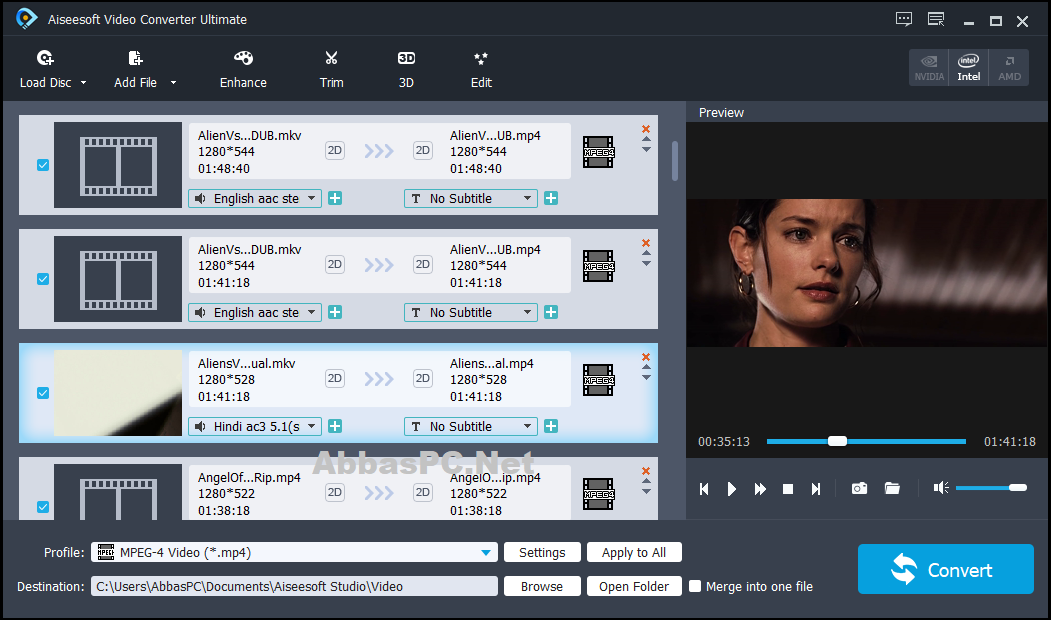Open the Trim scissors tool
The image size is (1051, 620).
click(x=331, y=70)
